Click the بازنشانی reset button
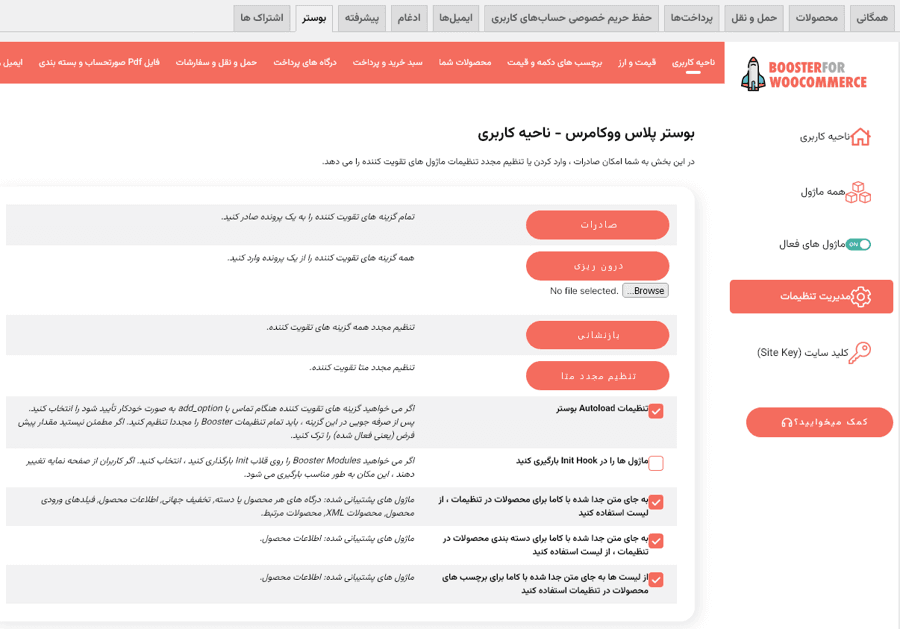The image size is (900, 629). pyautogui.click(x=598, y=335)
